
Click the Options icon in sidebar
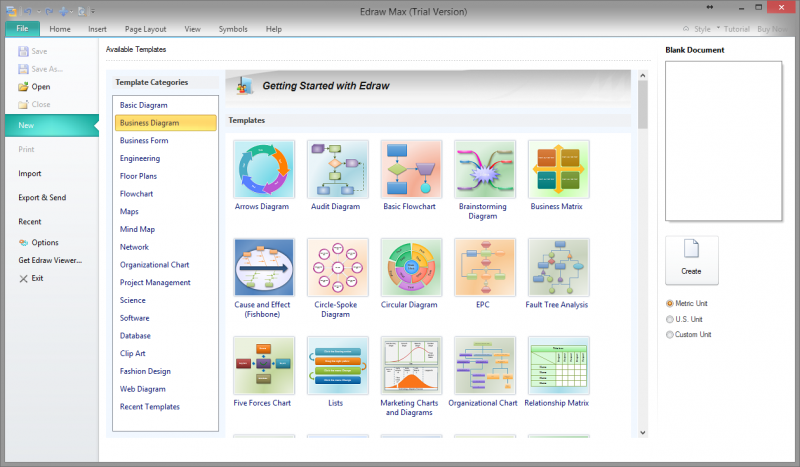(23, 242)
